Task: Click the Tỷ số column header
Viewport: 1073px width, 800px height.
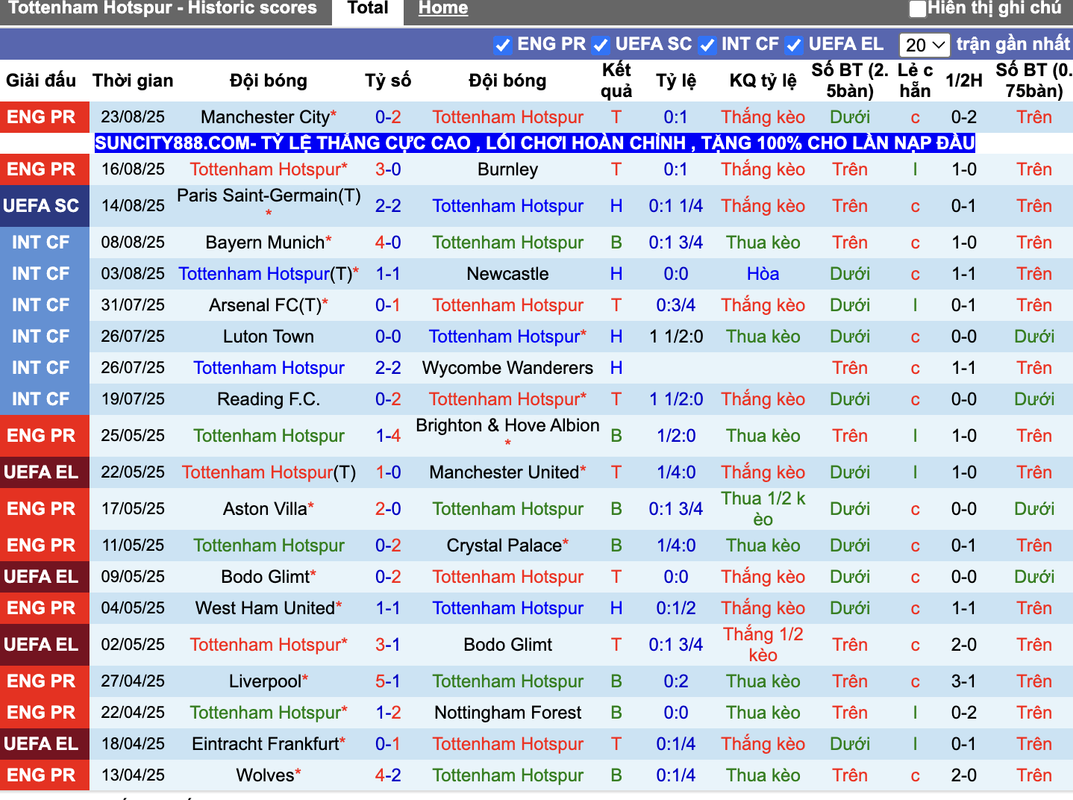Action: (388, 81)
